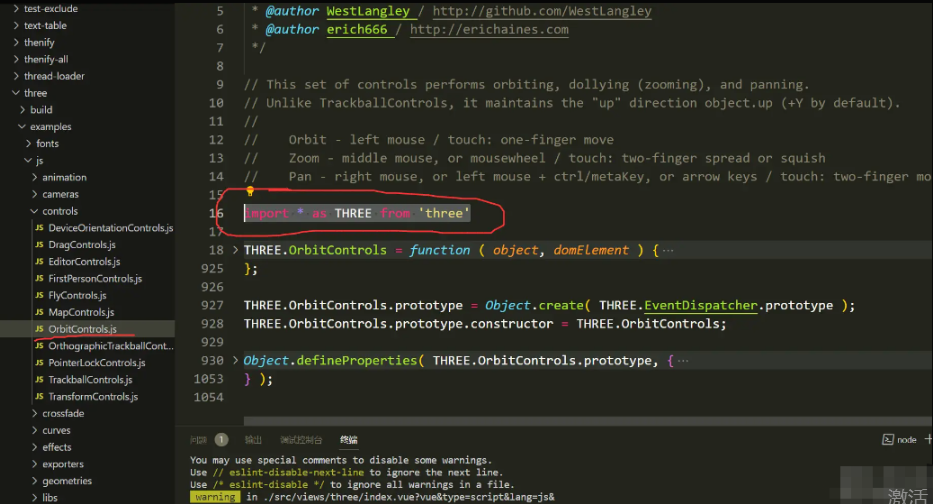Click the yellow warning label in terminal
Image resolution: width=933 pixels, height=504 pixels.
215,497
